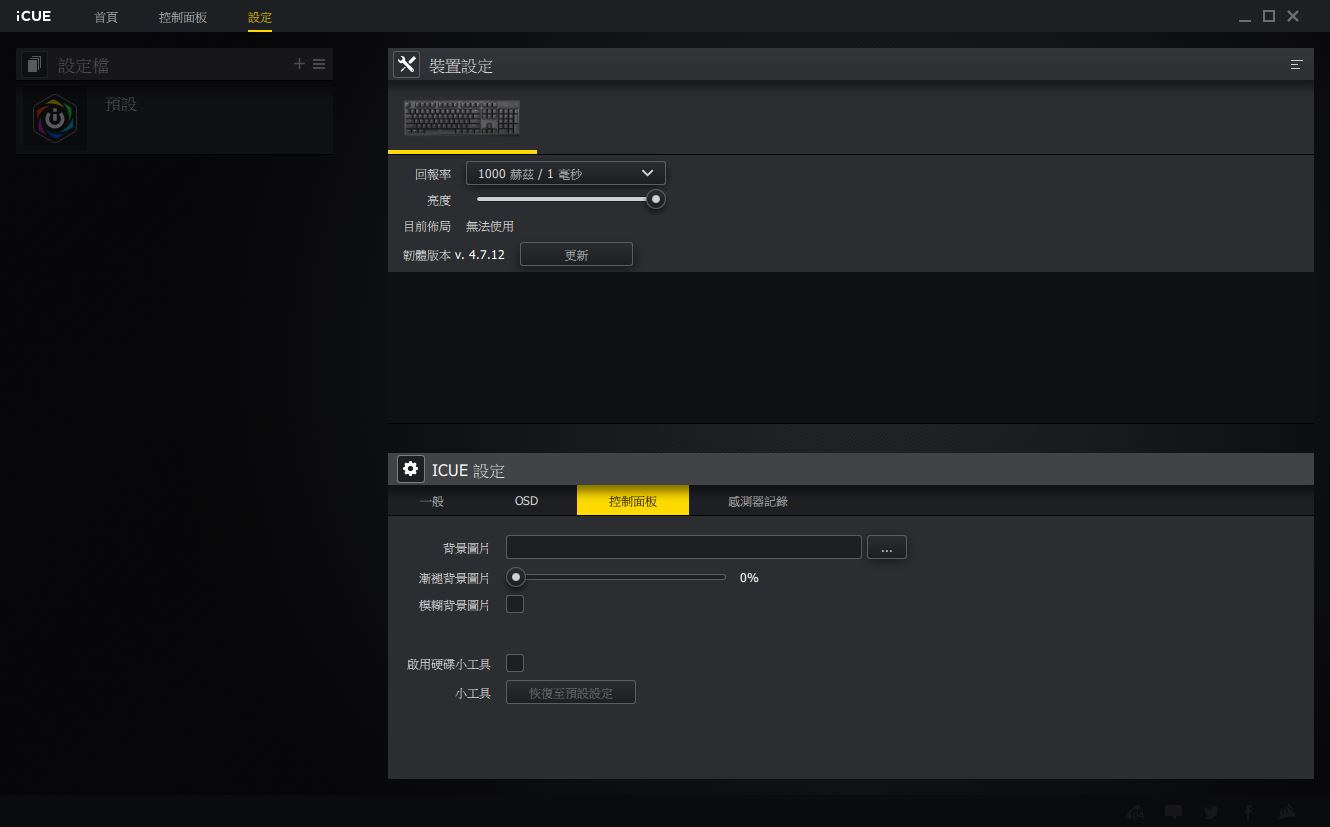This screenshot has height=827, width=1330.
Task: Click the 設定檔 profiles stack icon
Action: coord(35,65)
